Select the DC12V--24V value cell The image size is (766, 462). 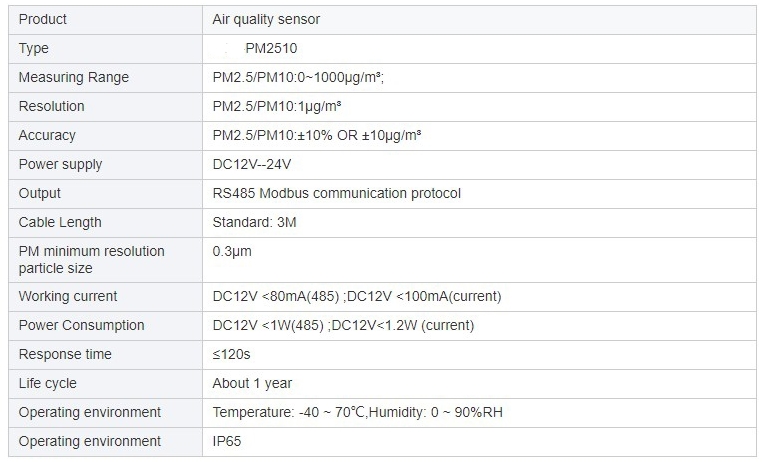252,164
